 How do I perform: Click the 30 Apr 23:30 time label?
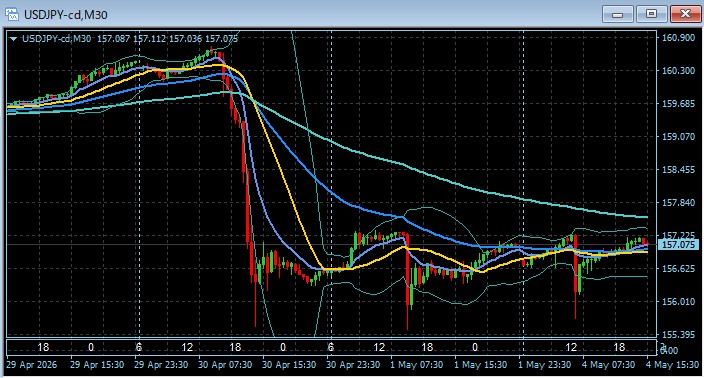[x=353, y=365]
